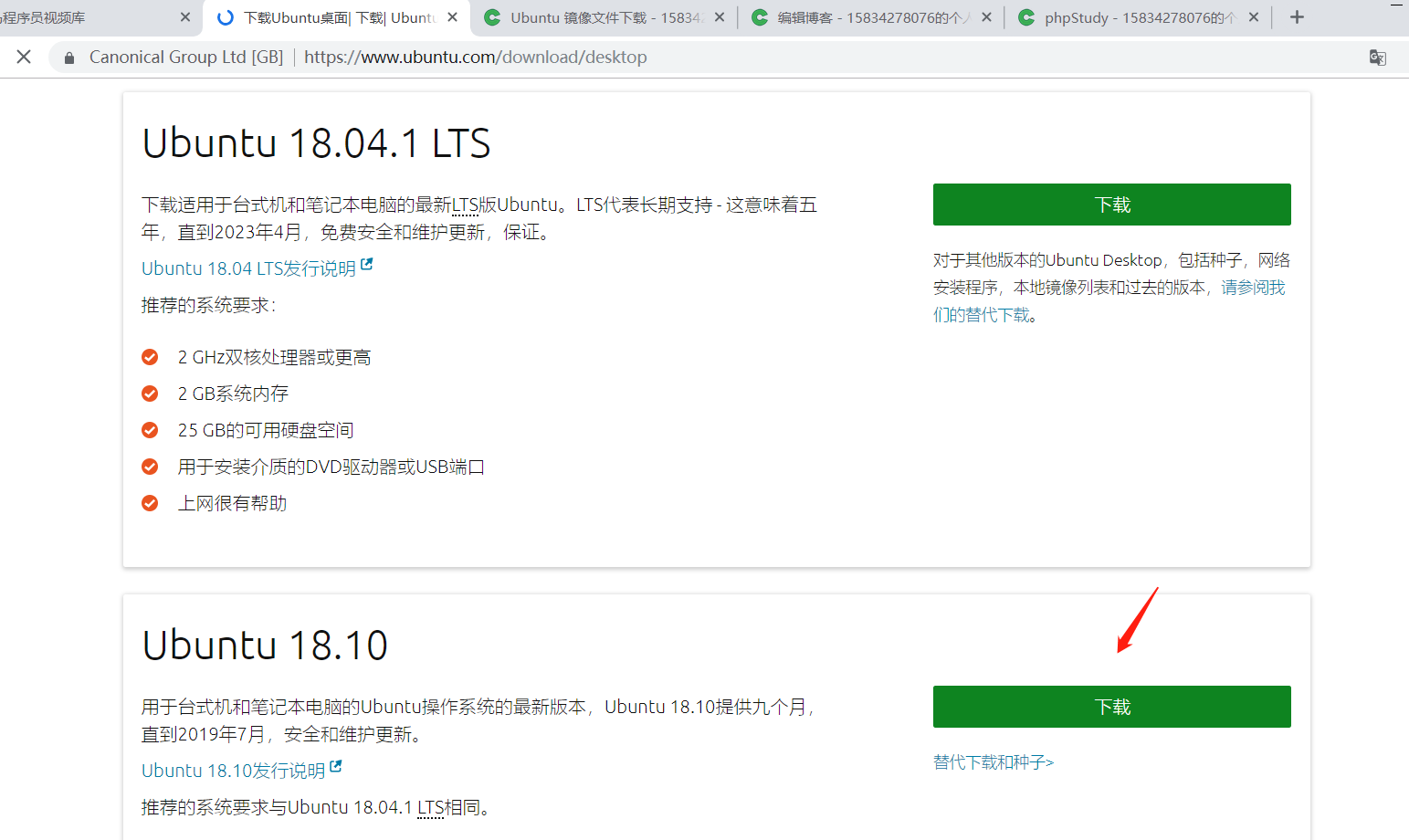Click the text 2 GHz双核处理器或更高

click(x=275, y=357)
